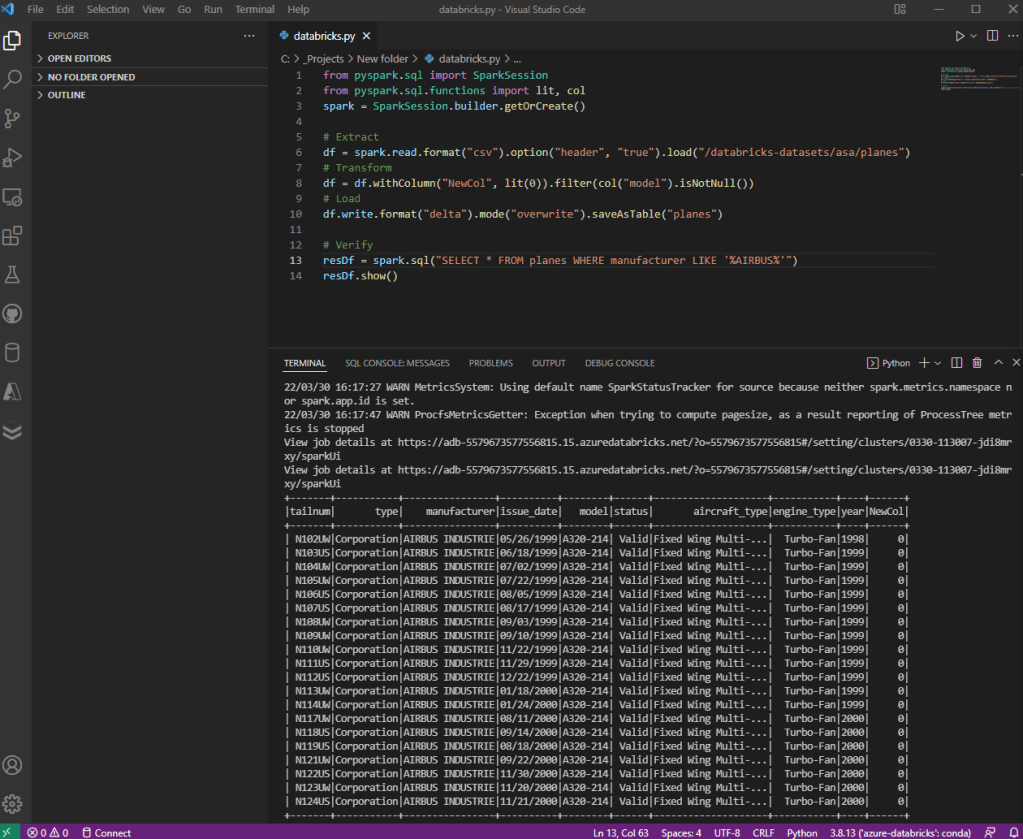Open the launch profile dropdown beside new terminal

click(x=939, y=363)
